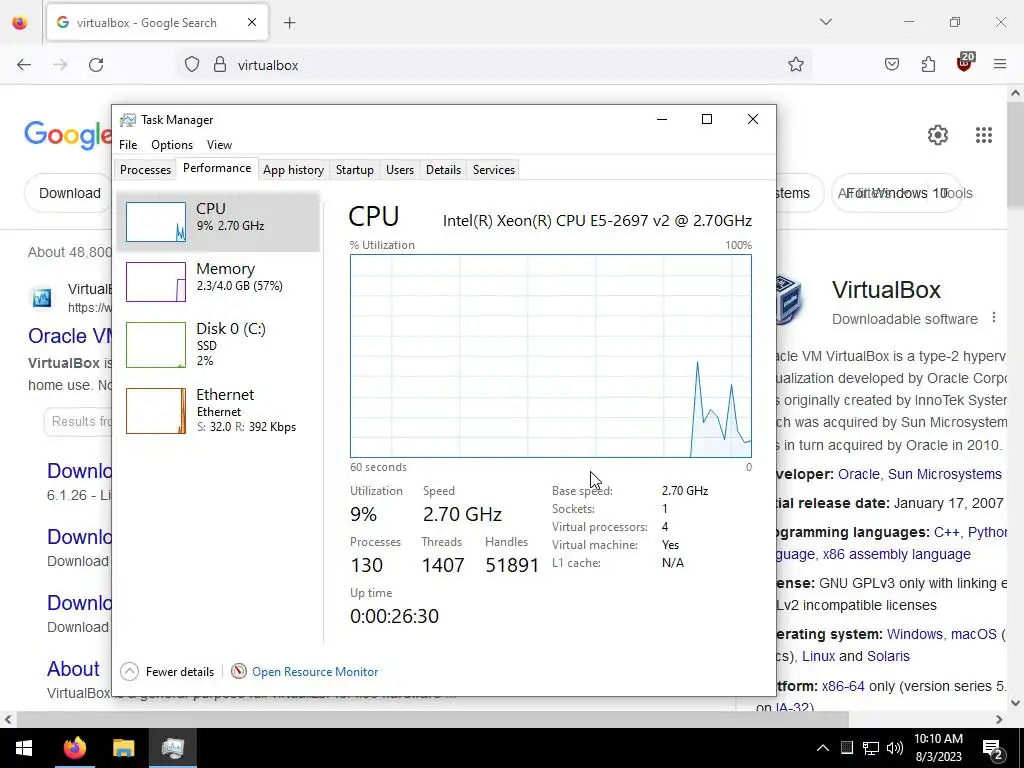Select Disk 0 (C:) in sidebar
Screen dimensions: 1024x768
tap(218, 344)
